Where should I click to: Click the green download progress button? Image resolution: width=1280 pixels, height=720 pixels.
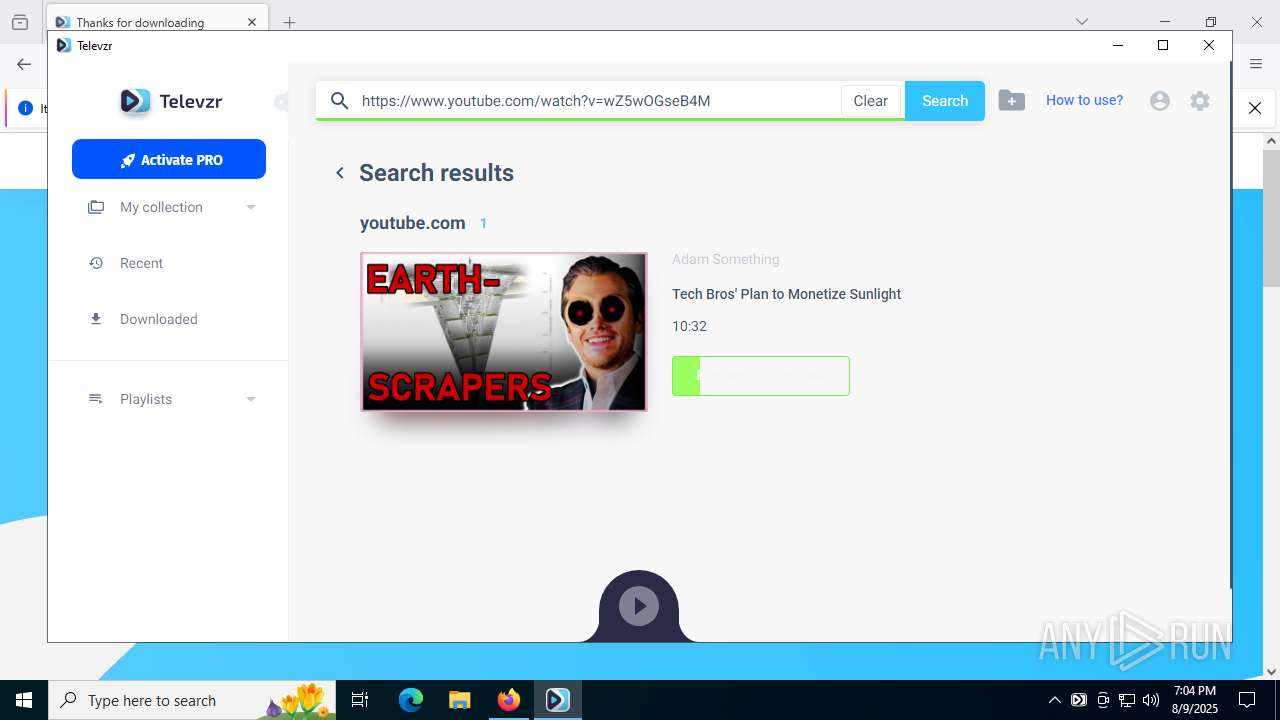(x=761, y=376)
